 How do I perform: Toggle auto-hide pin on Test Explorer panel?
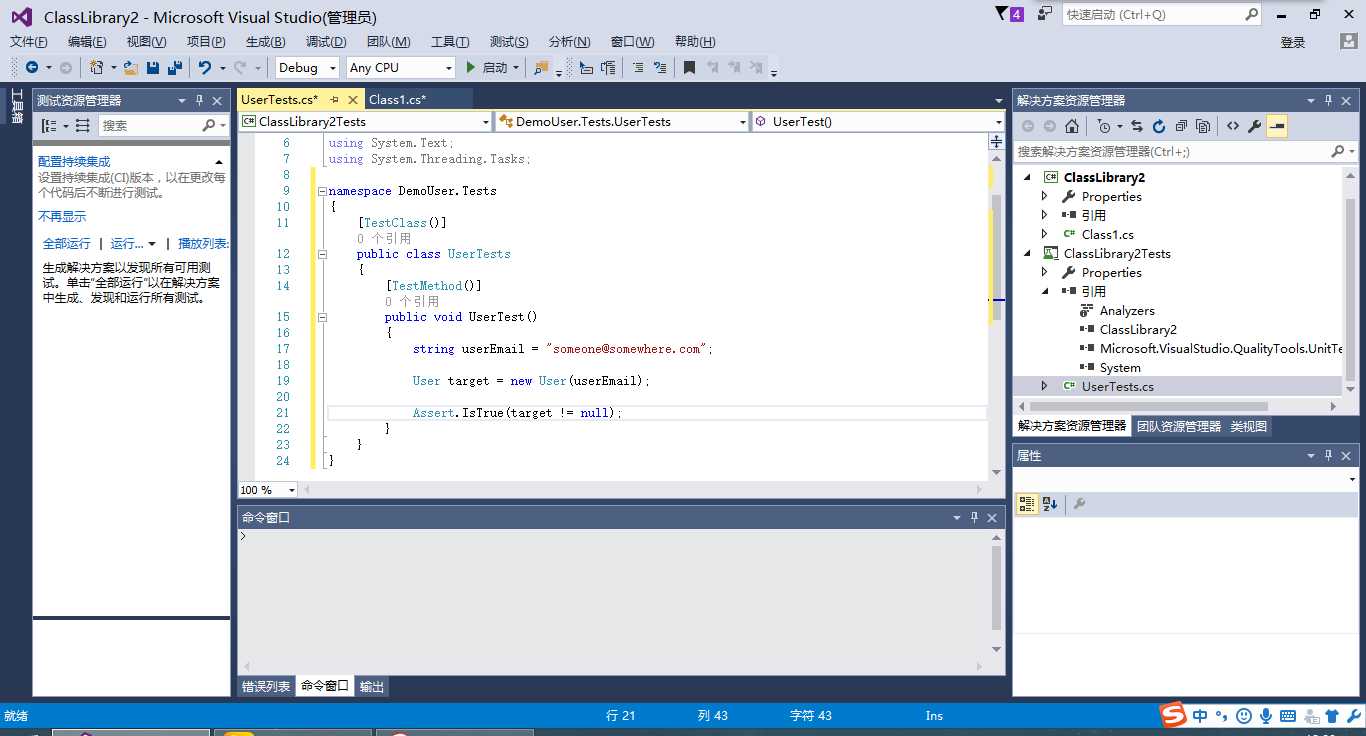[x=199, y=100]
